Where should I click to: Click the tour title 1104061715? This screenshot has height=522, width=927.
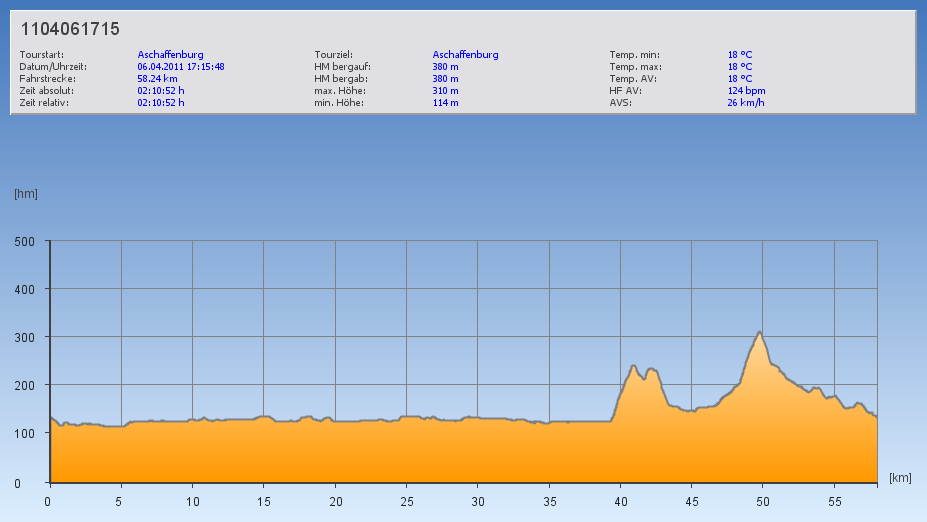click(70, 29)
